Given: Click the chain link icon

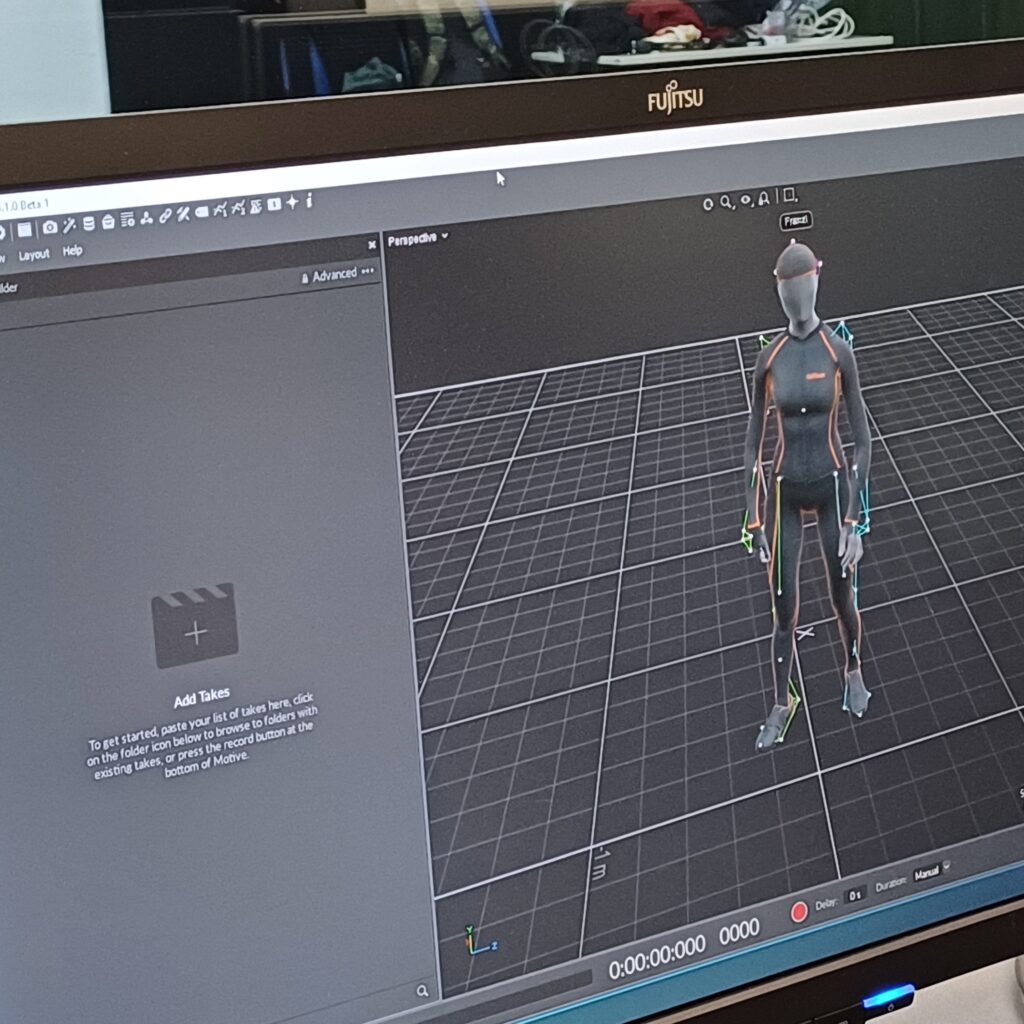Looking at the screenshot, I should coord(165,216).
